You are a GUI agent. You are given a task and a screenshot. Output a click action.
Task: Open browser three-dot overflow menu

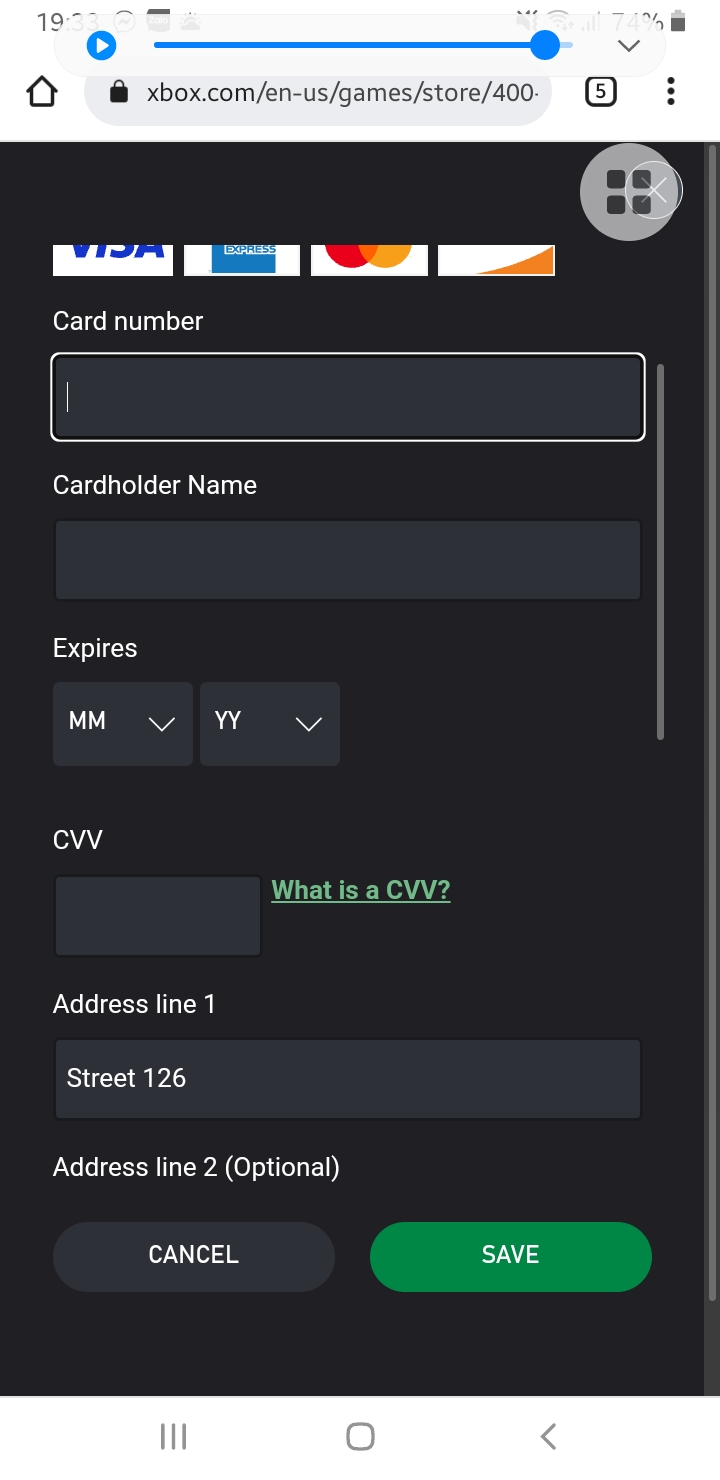tap(670, 93)
